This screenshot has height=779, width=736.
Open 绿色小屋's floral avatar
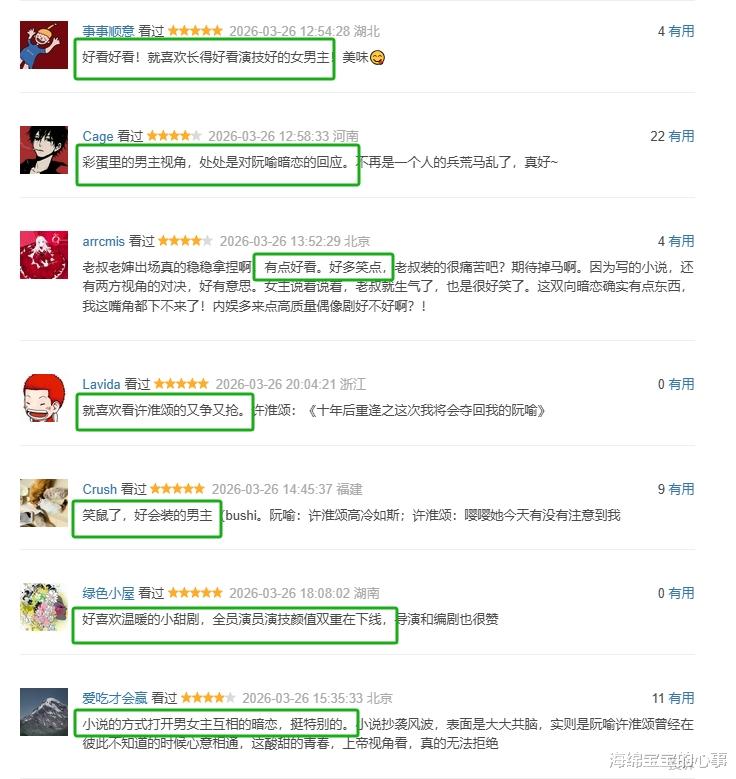pyautogui.click(x=44, y=607)
